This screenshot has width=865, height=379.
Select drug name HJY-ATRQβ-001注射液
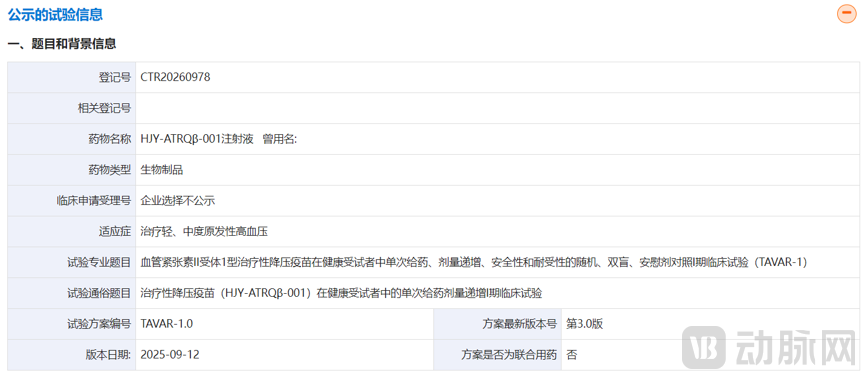[197, 139]
